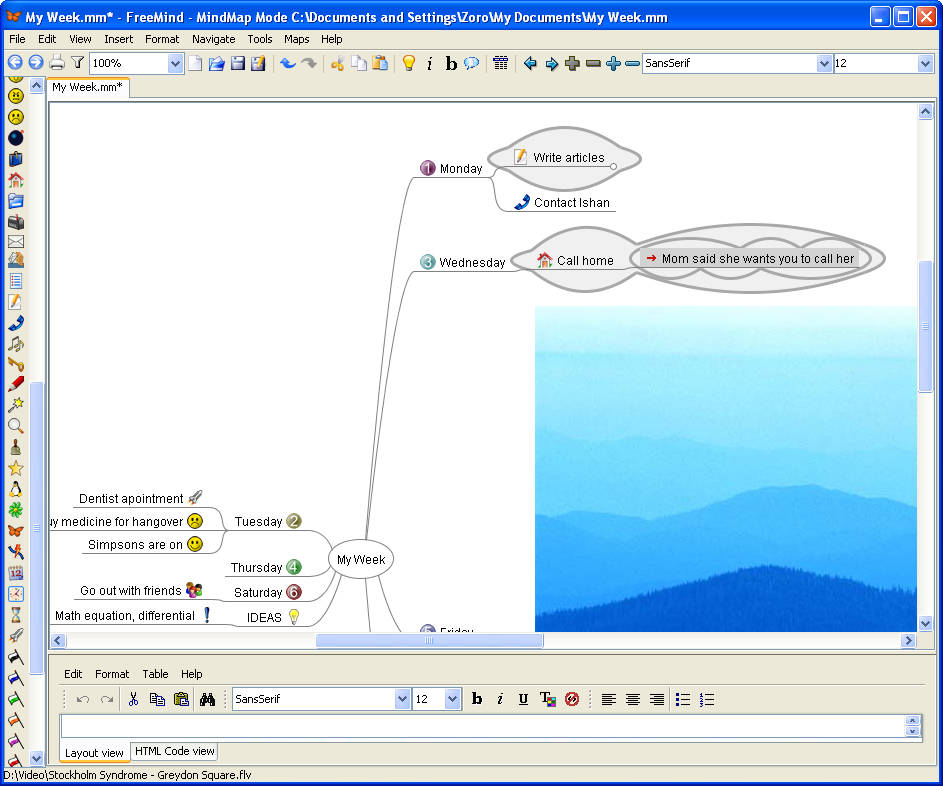Toggle underline in the note editor toolbar

click(523, 699)
